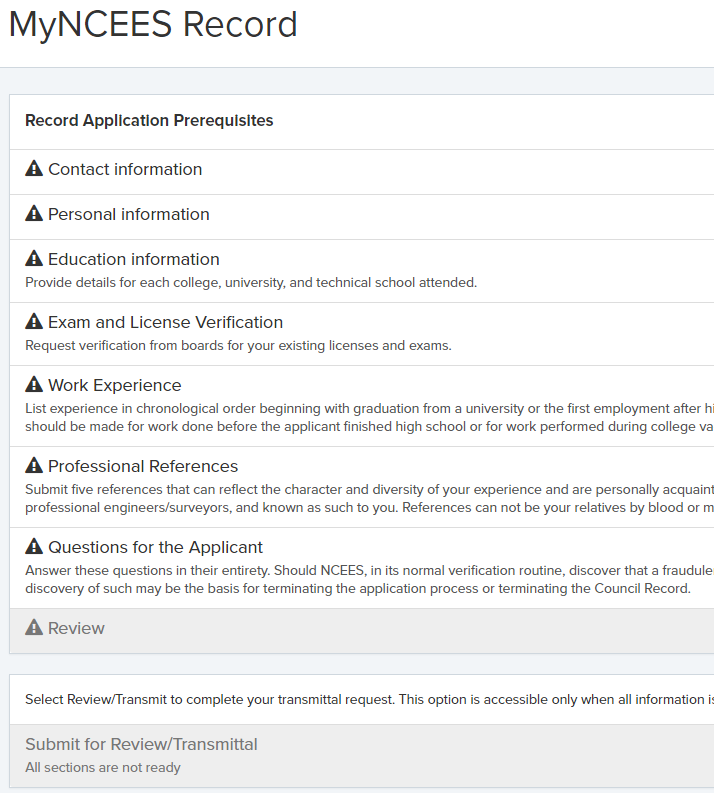
Task: Click the warning icon beside Personal information
Action: click(34, 213)
